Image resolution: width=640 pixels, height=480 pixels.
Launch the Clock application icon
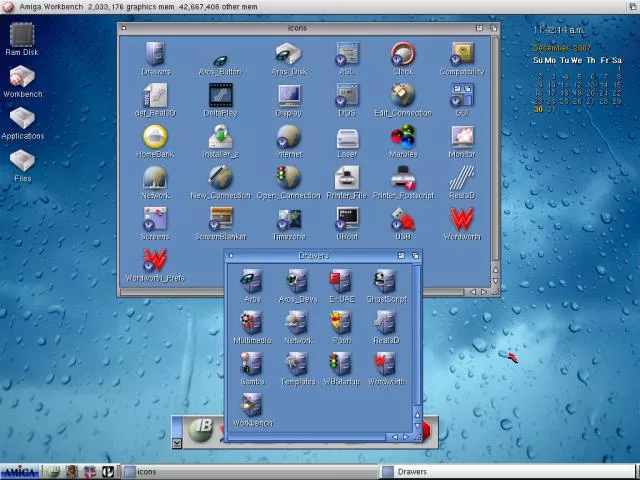pos(402,55)
